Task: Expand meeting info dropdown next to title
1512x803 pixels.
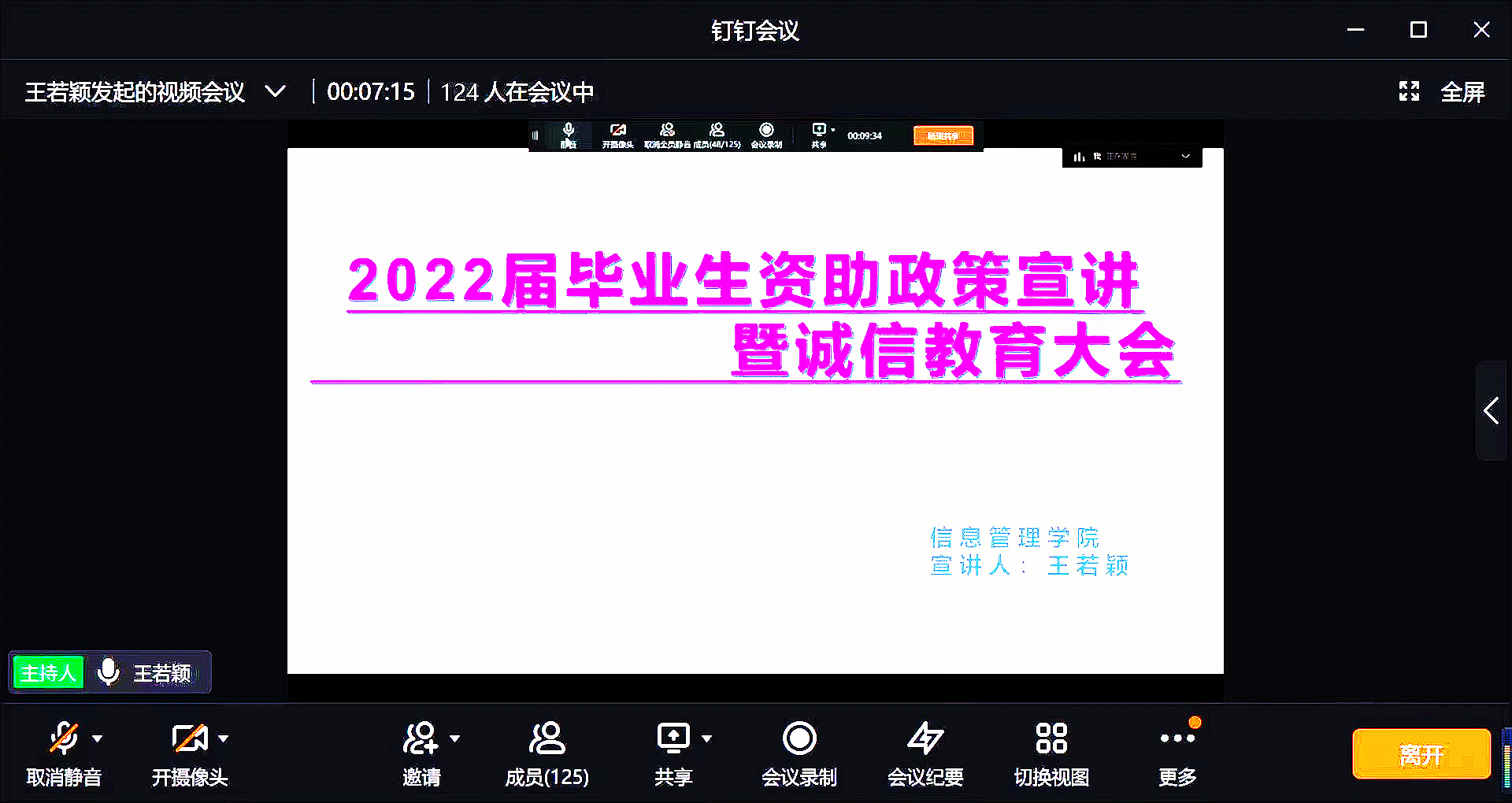Action: pyautogui.click(x=275, y=91)
